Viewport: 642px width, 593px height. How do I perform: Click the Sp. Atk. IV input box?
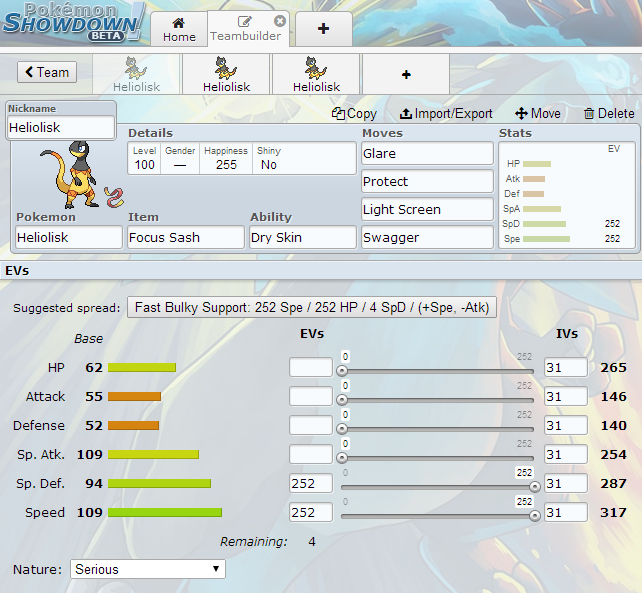[x=566, y=455]
